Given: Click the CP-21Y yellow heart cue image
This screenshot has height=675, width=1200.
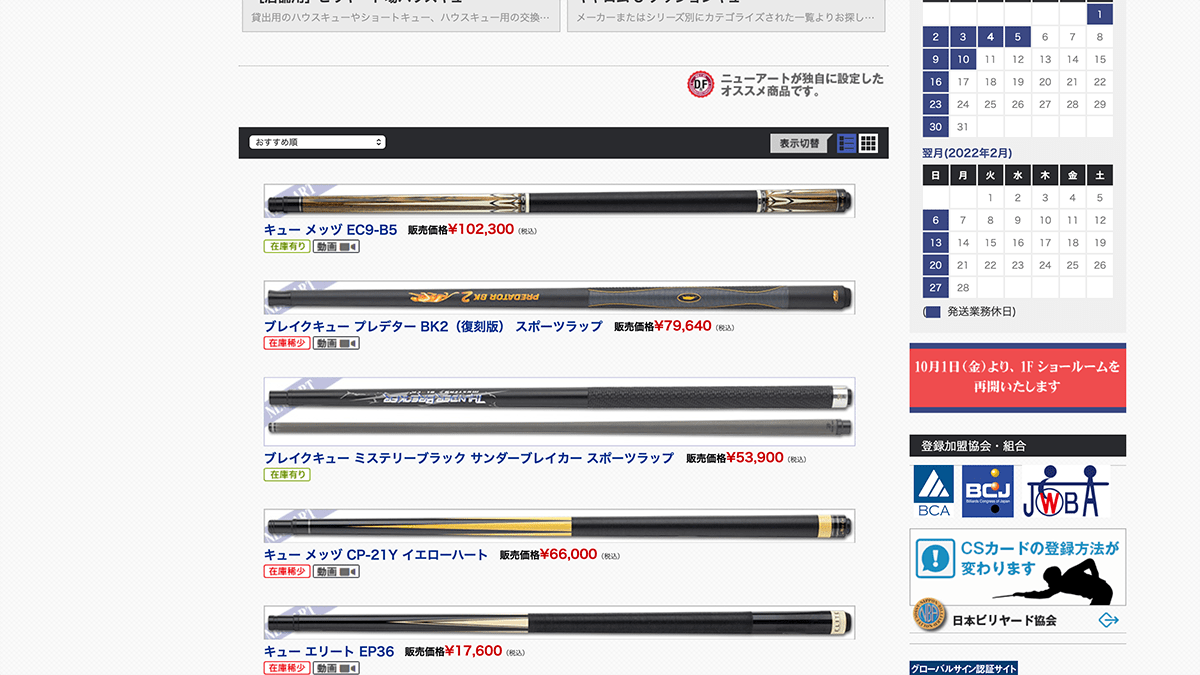Looking at the screenshot, I should tap(559, 526).
